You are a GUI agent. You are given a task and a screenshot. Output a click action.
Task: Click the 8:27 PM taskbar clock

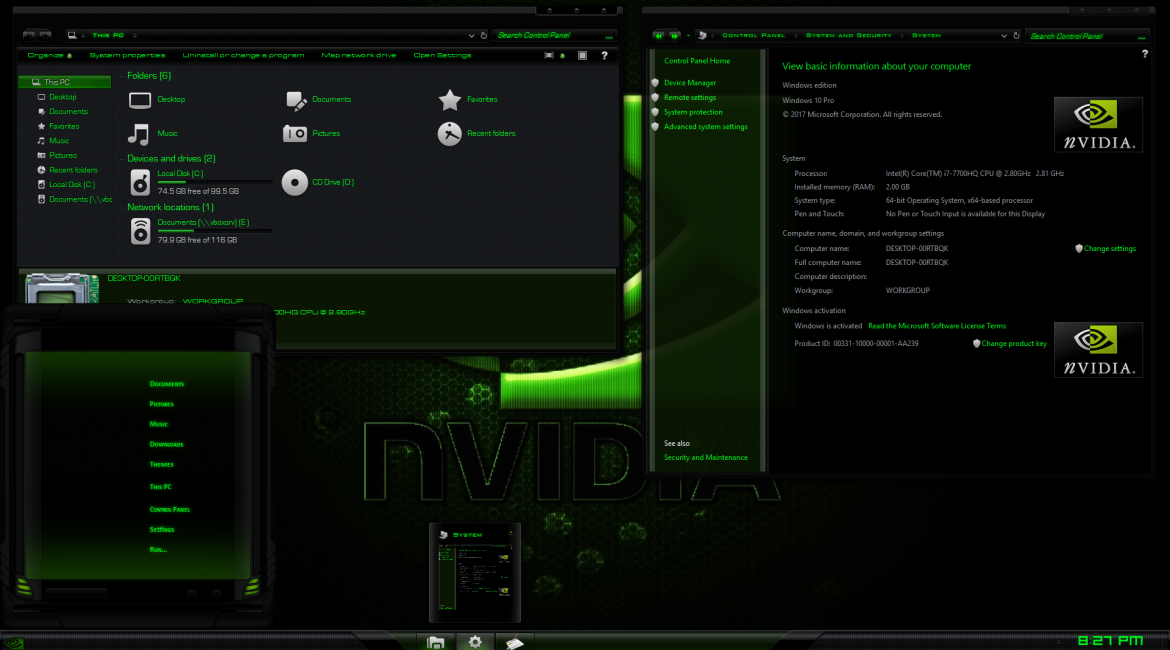pos(1110,640)
